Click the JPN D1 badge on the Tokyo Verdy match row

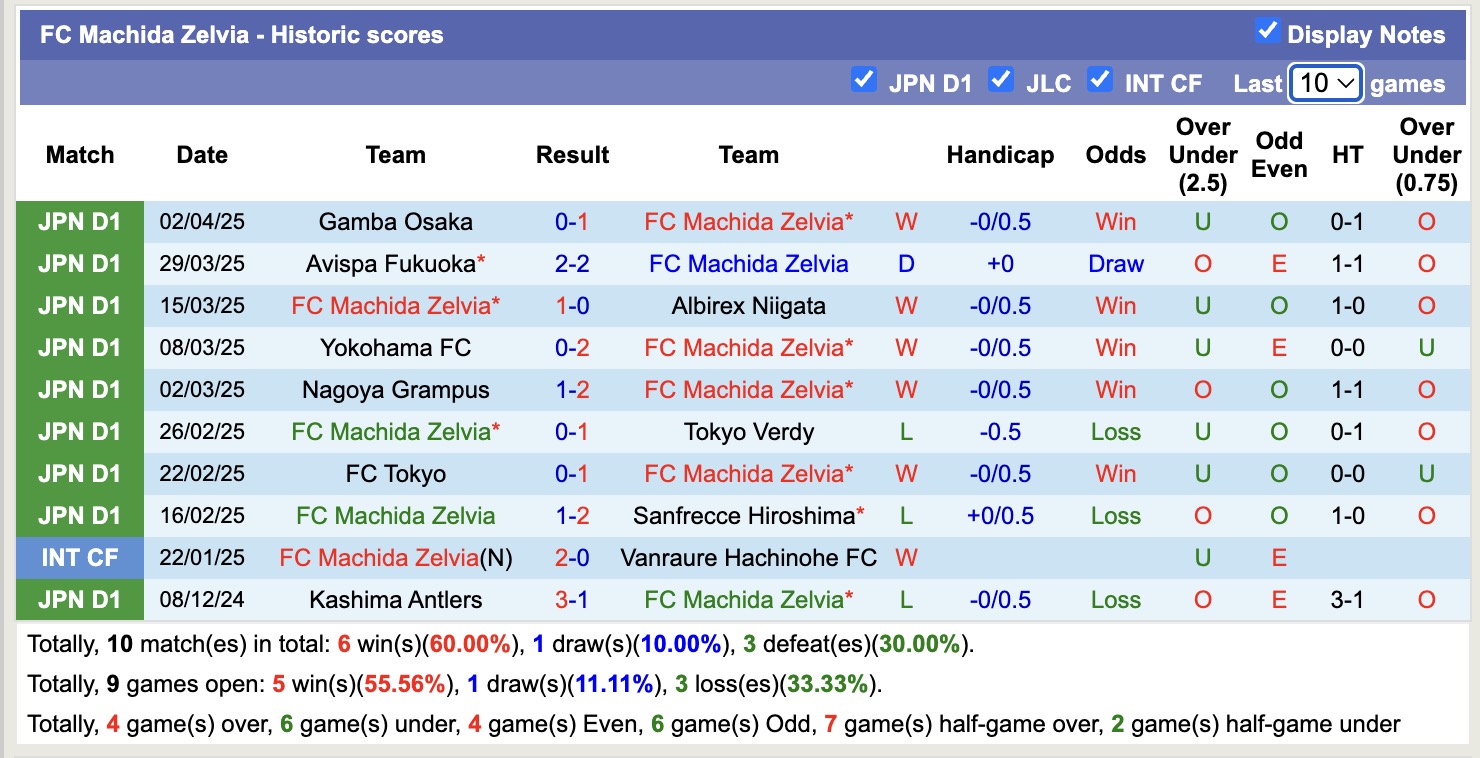(x=79, y=432)
